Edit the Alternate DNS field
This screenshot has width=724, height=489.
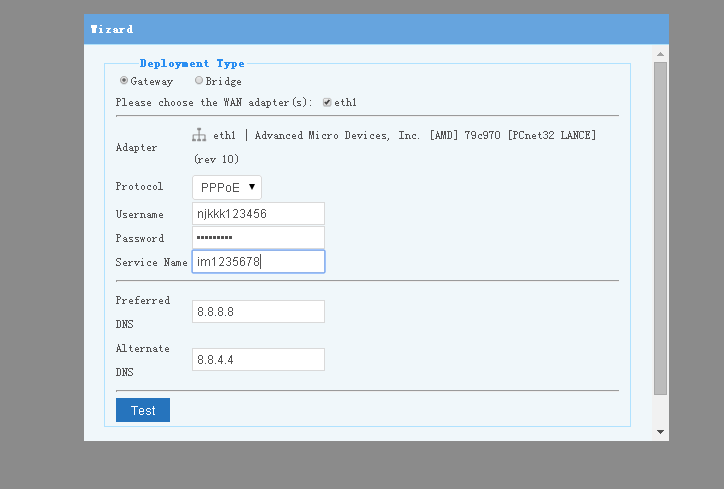coord(258,359)
